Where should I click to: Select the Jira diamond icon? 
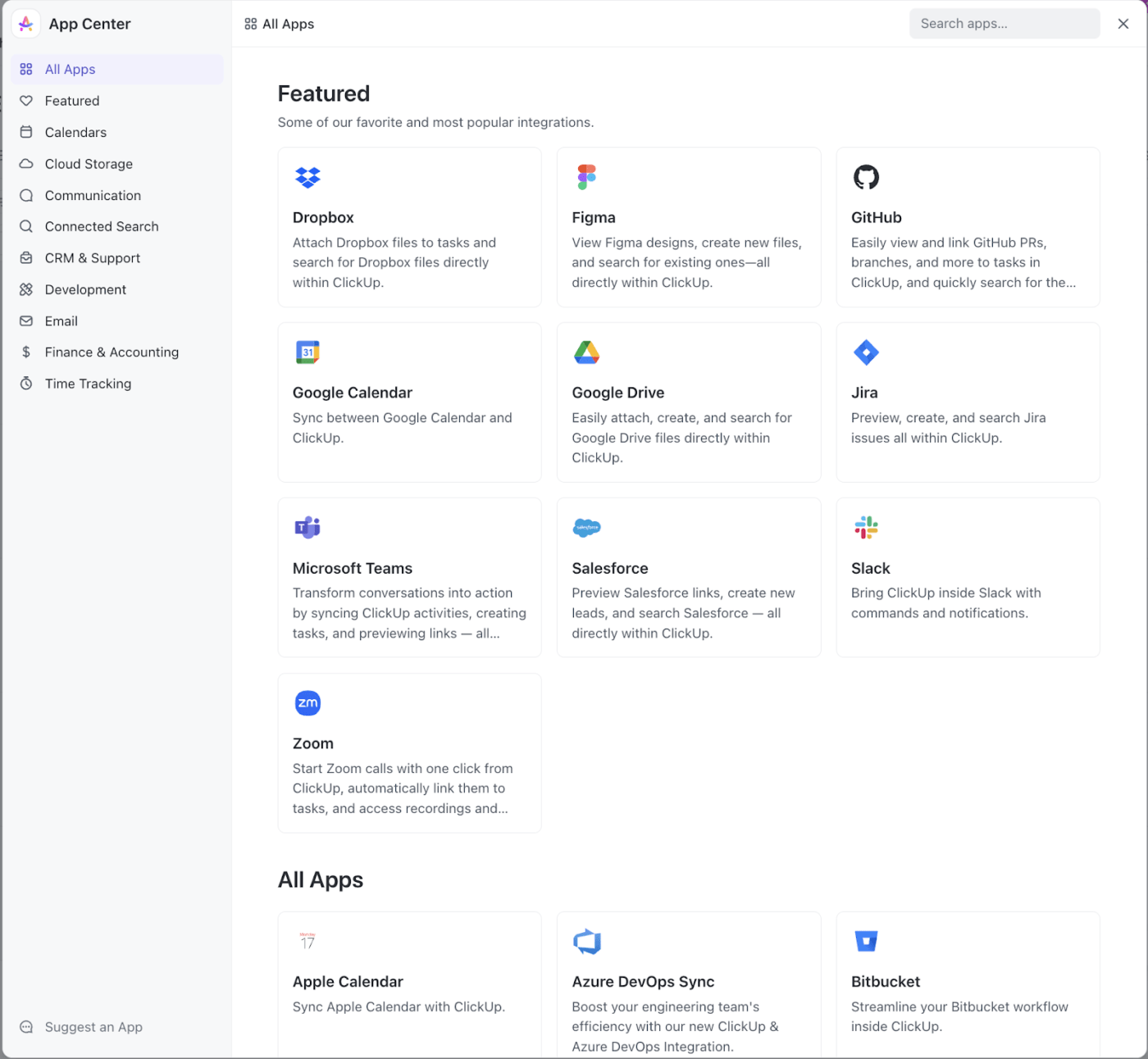pyautogui.click(x=866, y=352)
